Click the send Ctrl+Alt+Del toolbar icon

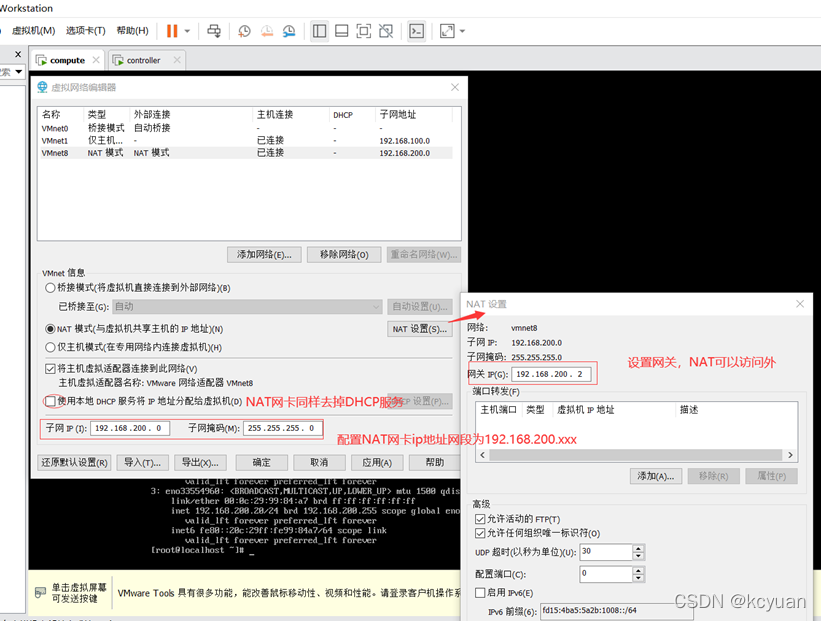tap(214, 31)
